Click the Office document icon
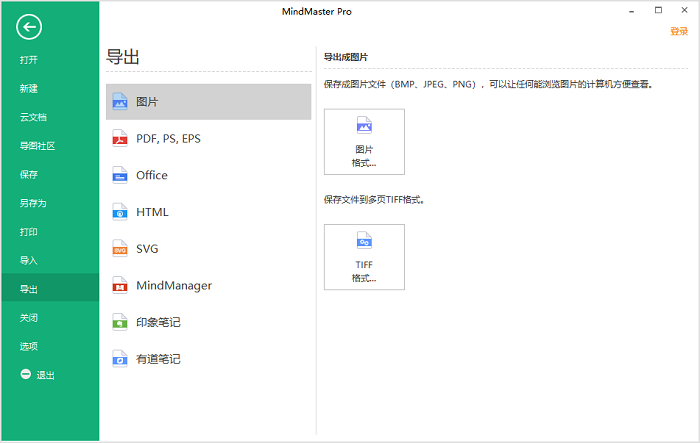Image resolution: width=700 pixels, height=443 pixels. point(120,175)
